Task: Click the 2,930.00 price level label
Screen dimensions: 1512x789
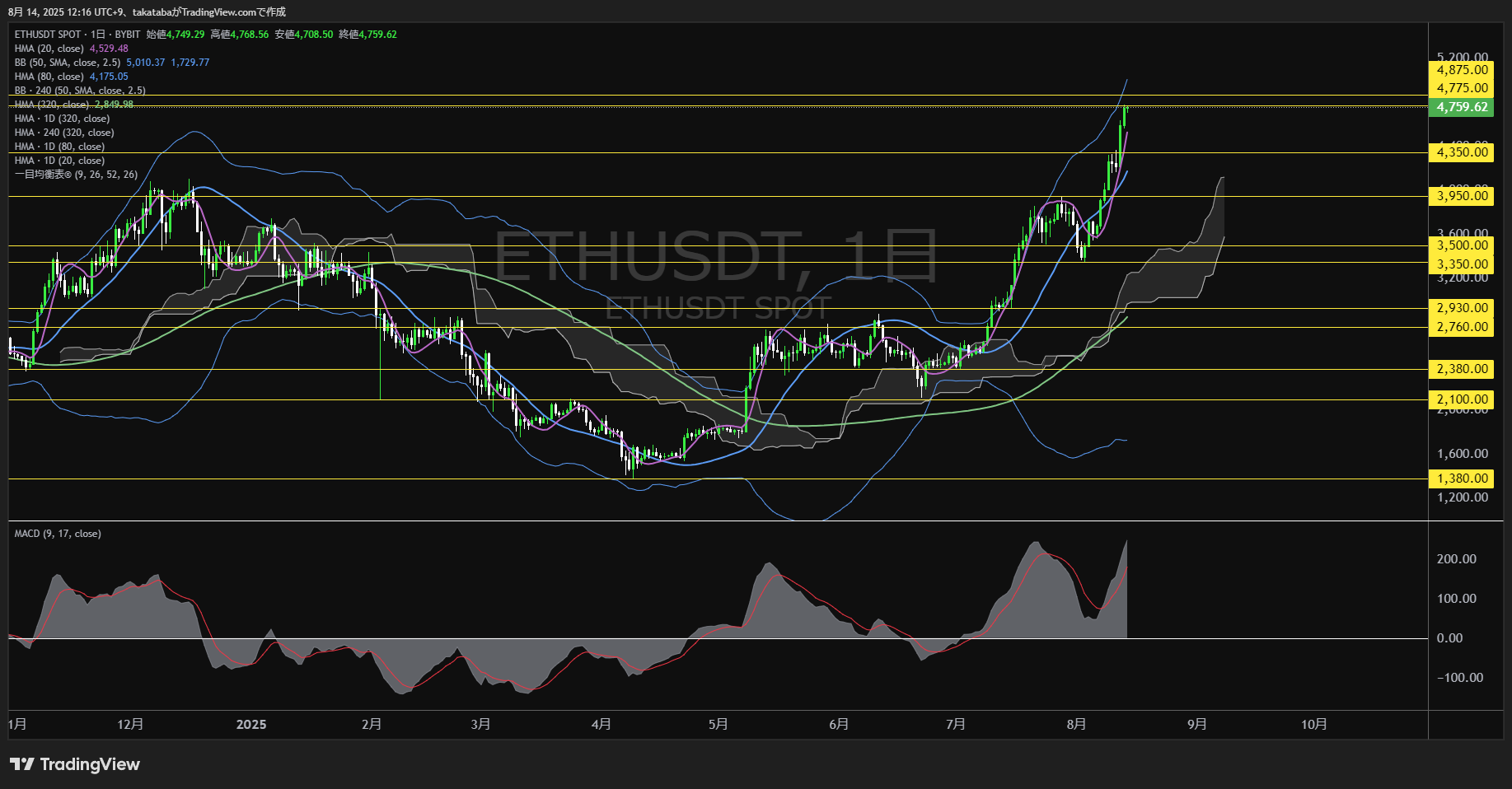Action: [1463, 308]
